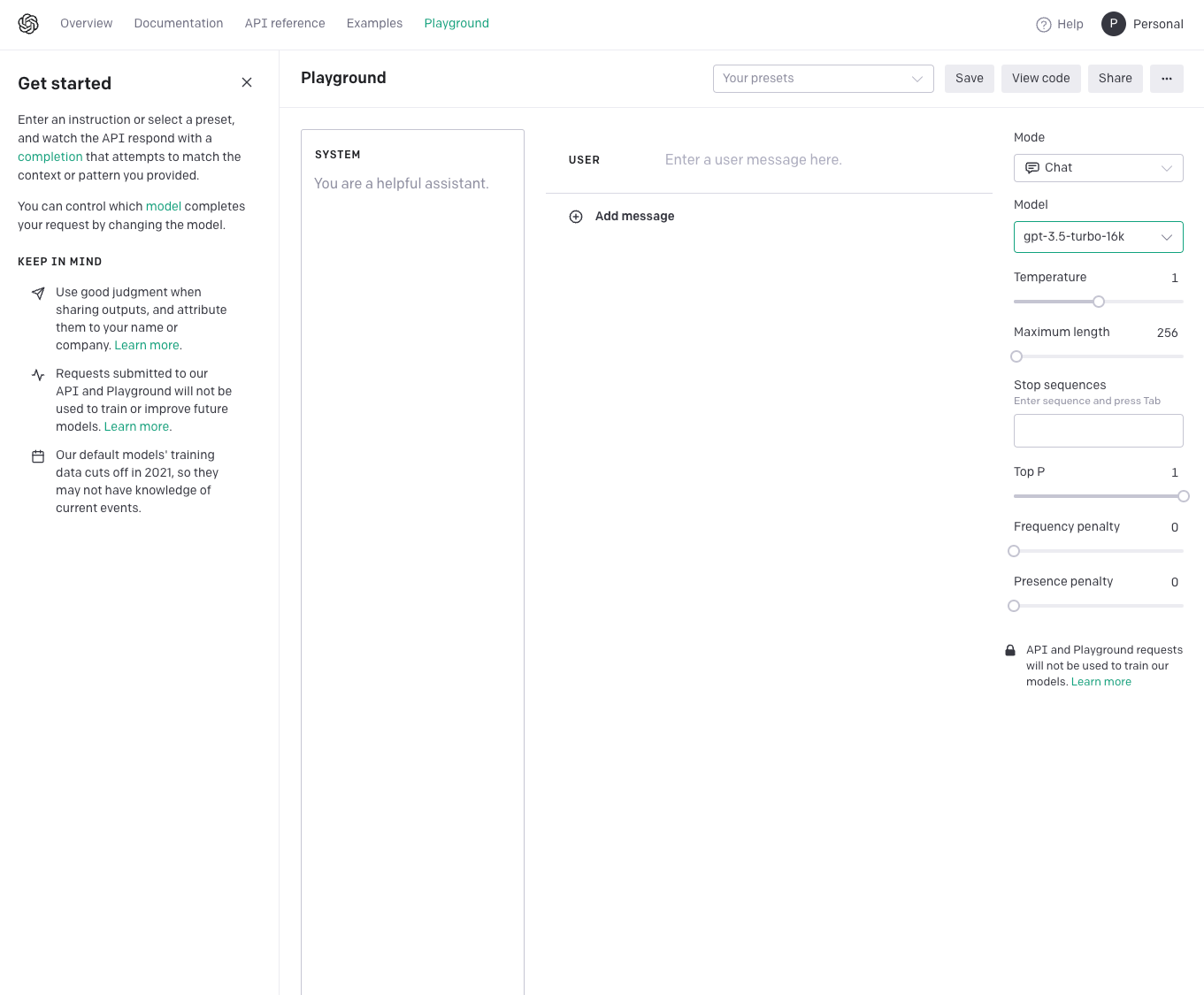The width and height of the screenshot is (1204, 995).
Task: Adjust the Frequency penalty slider handle
Action: (x=1014, y=551)
